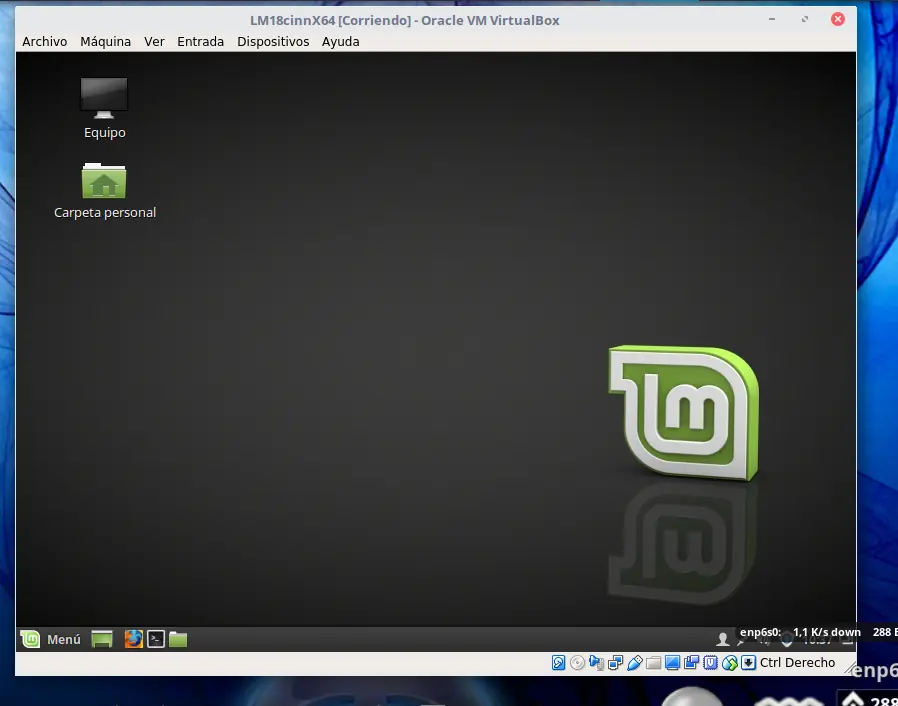The height and width of the screenshot is (706, 898).
Task: Open the Ayuda menu
Action: (x=341, y=42)
